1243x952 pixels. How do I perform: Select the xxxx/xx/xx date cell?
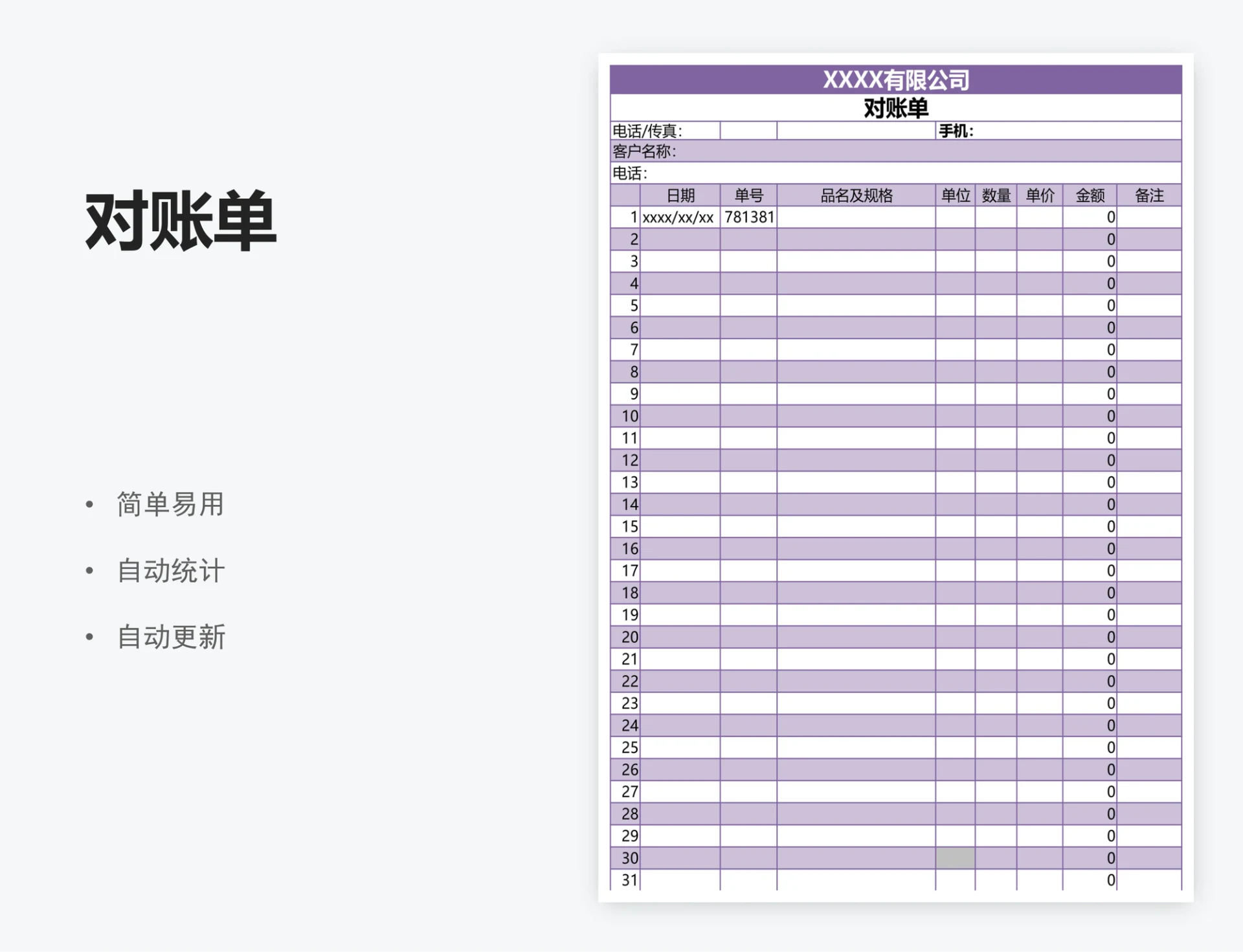[x=677, y=217]
